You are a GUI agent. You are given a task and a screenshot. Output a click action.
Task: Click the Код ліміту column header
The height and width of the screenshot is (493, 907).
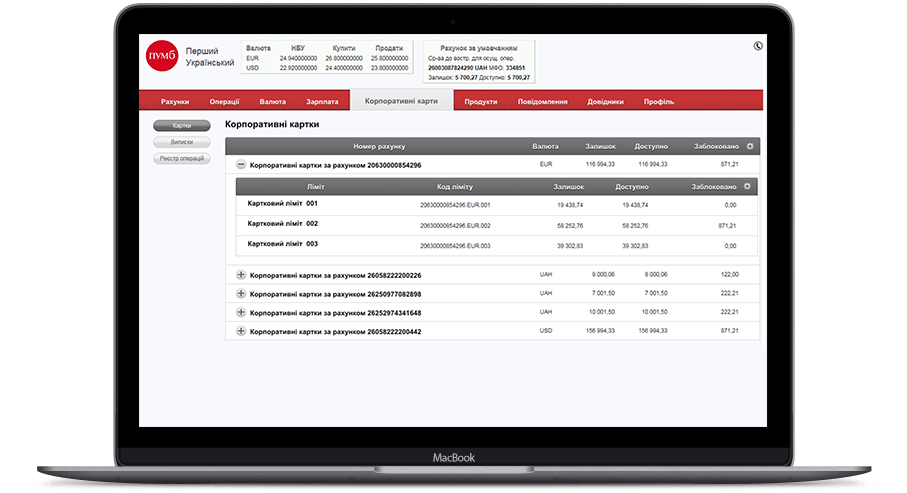[455, 187]
